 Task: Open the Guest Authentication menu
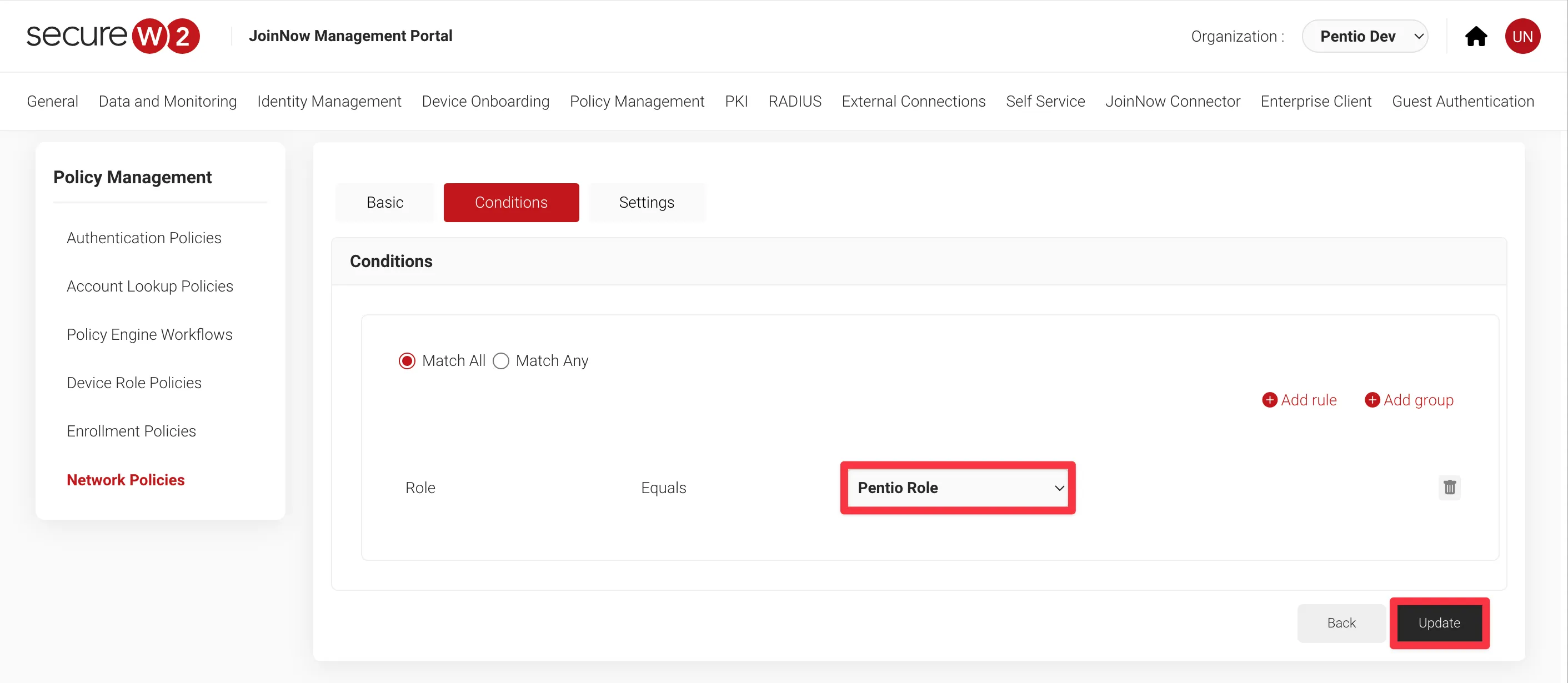pyautogui.click(x=1462, y=102)
